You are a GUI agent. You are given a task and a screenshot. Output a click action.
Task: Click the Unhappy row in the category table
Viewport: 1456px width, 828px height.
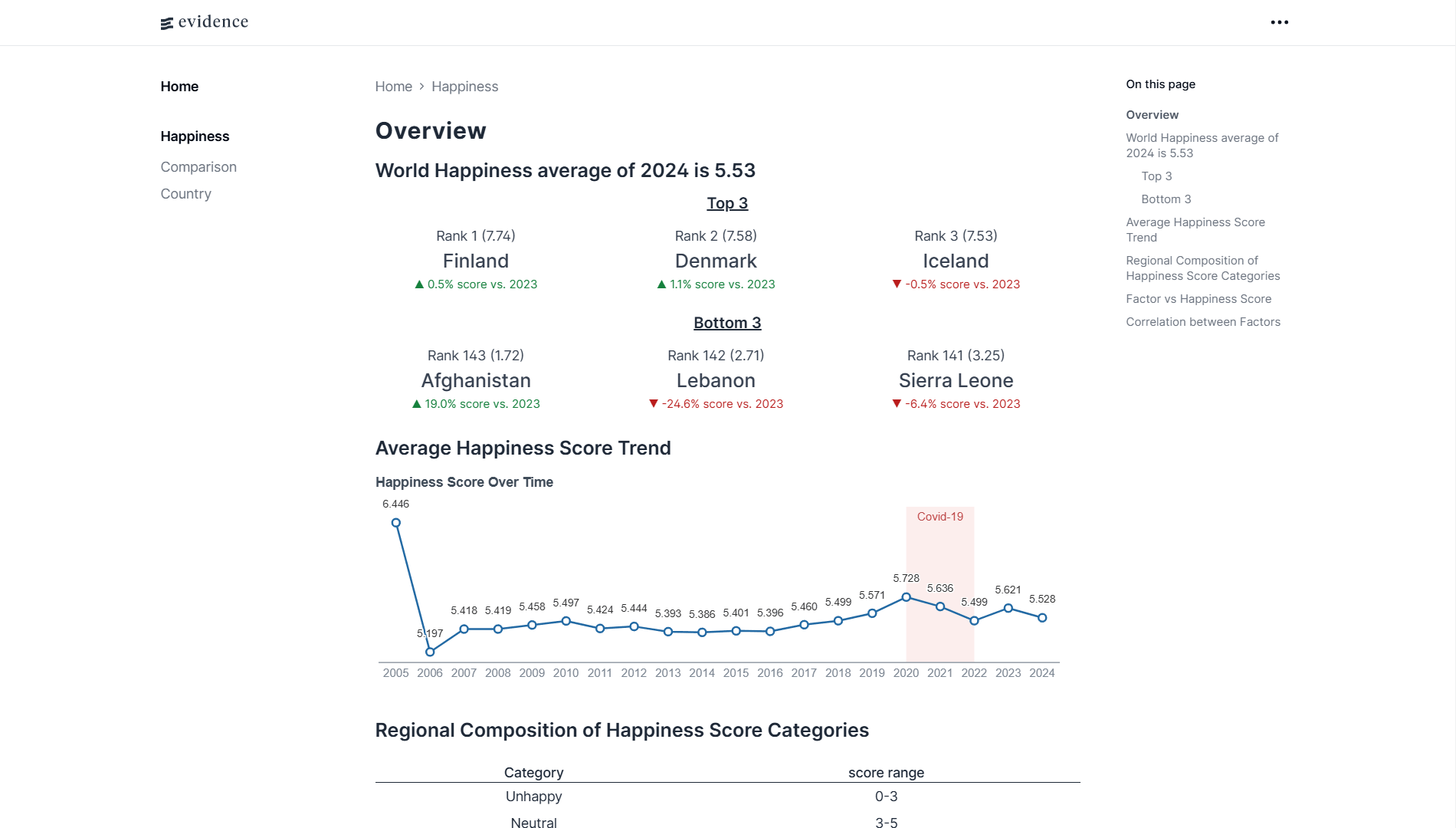tap(534, 797)
